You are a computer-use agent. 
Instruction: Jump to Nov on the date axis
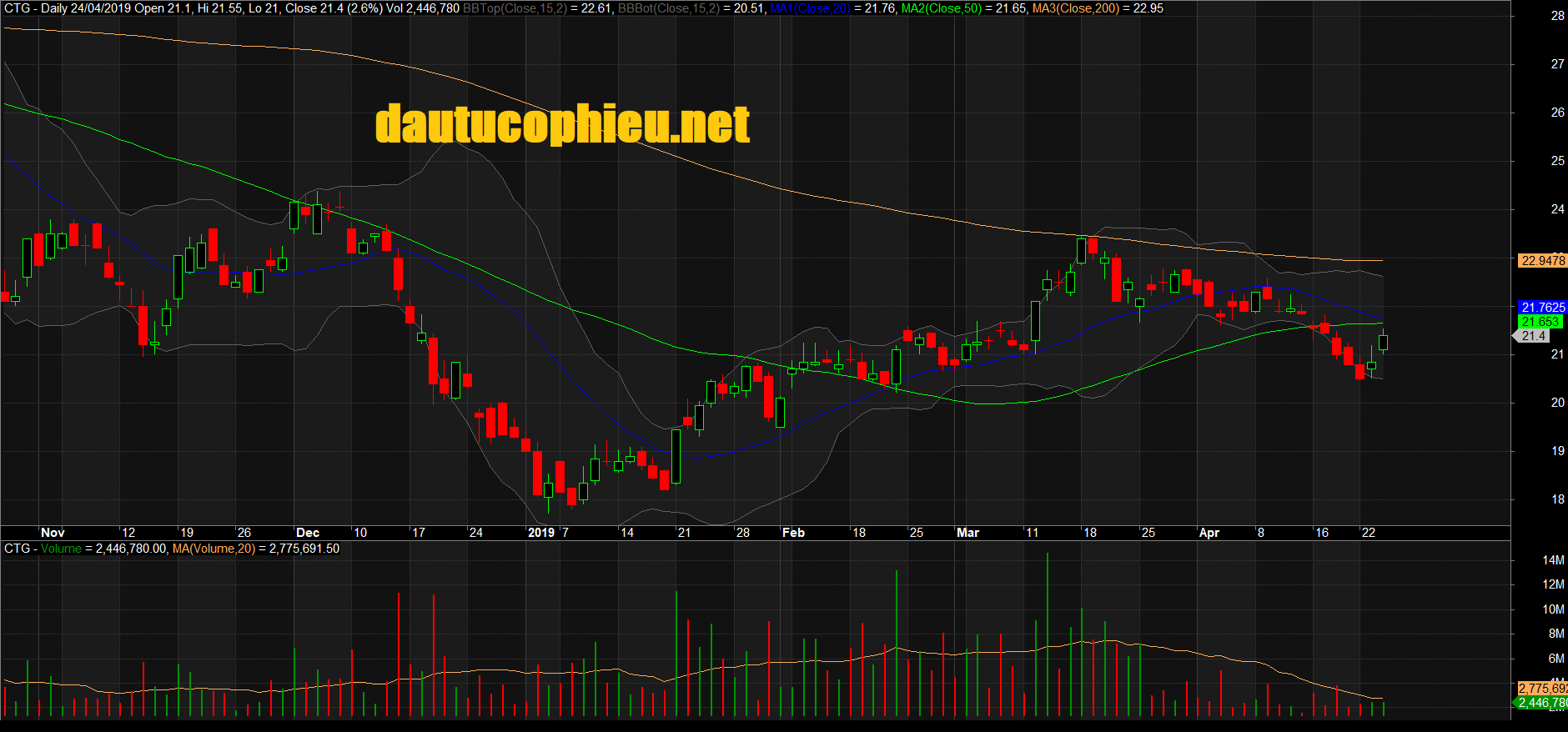pos(53,533)
